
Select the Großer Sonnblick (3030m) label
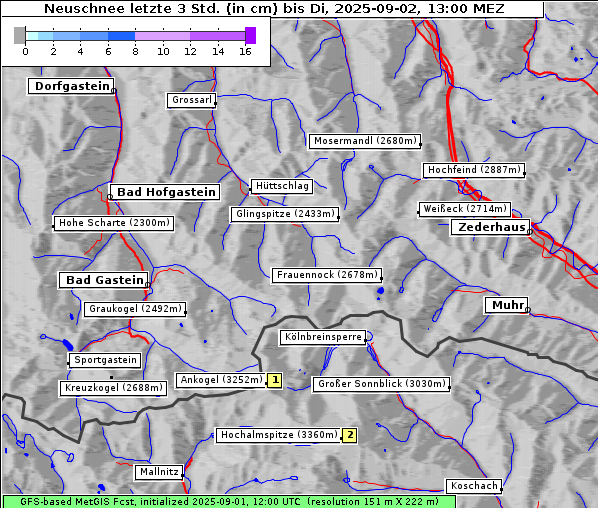click(x=381, y=384)
